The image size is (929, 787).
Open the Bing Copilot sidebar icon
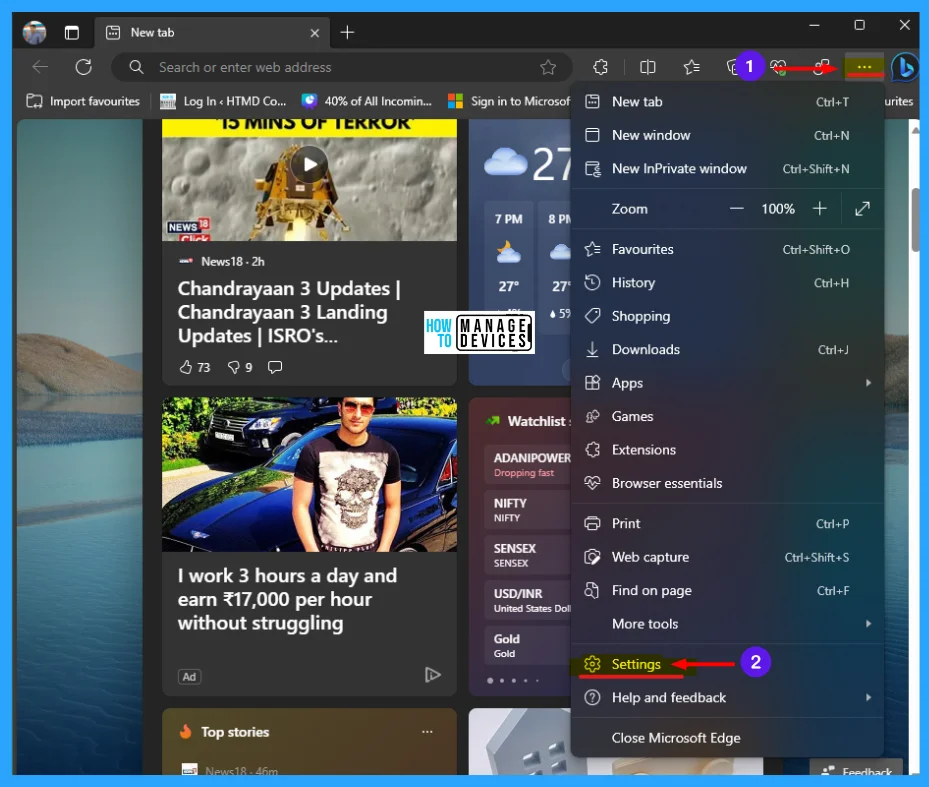tap(905, 67)
